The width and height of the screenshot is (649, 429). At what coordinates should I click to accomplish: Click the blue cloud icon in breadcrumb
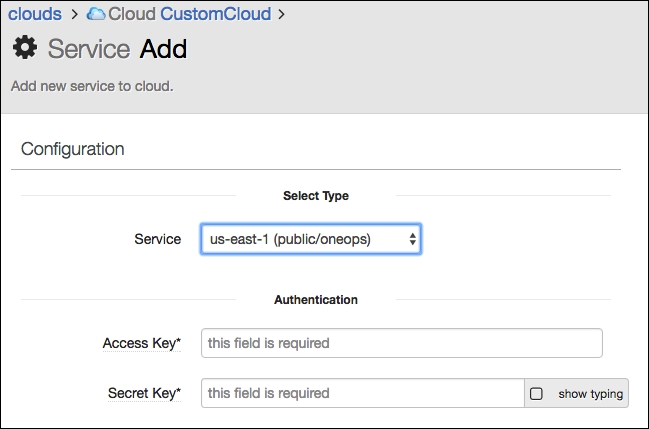(x=96, y=14)
